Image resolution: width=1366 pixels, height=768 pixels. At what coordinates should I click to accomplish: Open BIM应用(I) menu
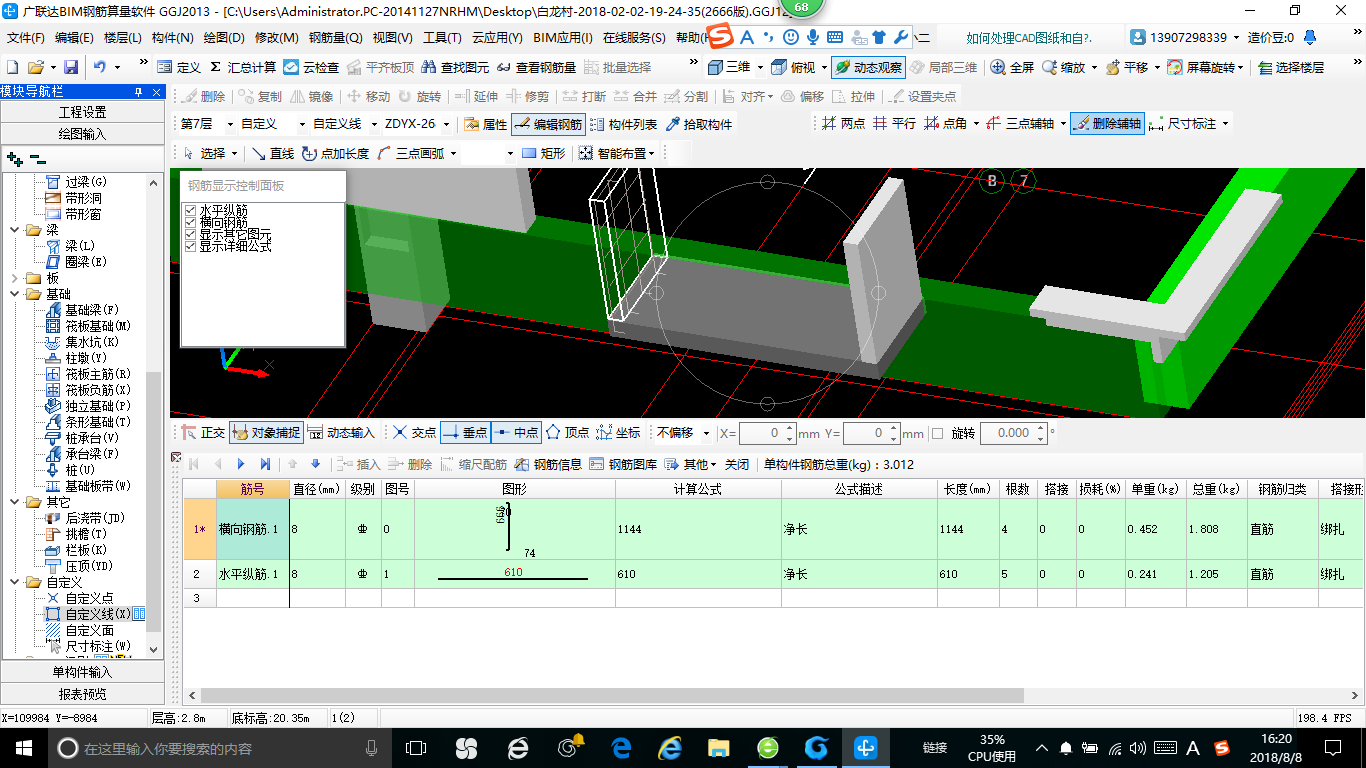click(x=563, y=38)
